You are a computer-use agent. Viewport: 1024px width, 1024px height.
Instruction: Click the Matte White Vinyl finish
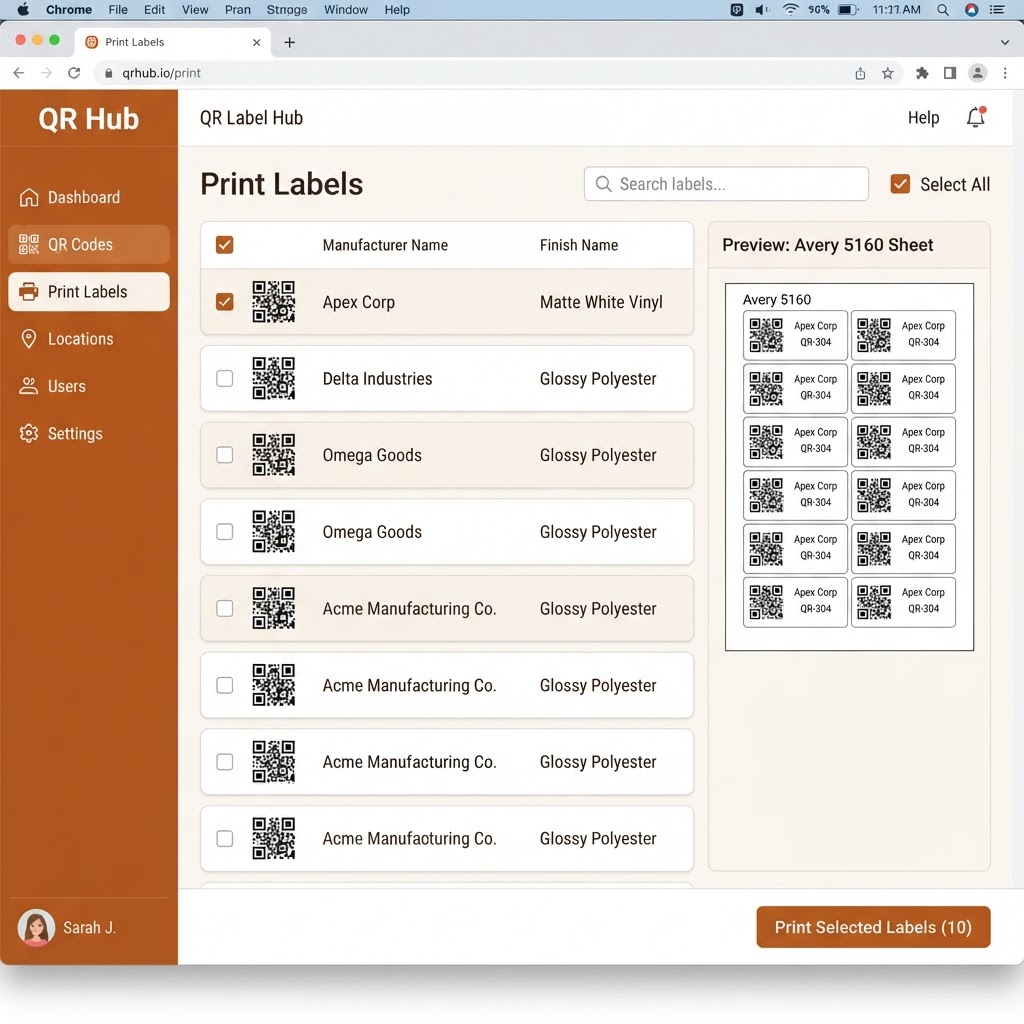tap(601, 302)
